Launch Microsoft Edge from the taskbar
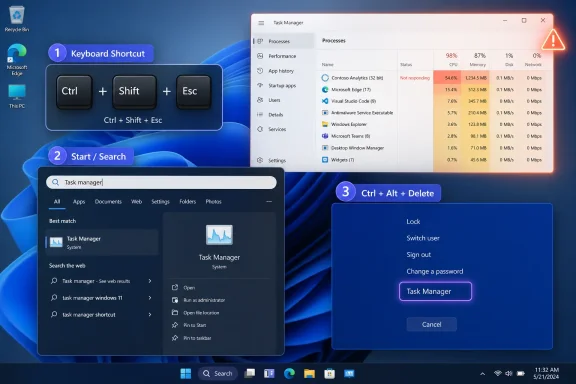Image resolution: width=576 pixels, height=384 pixels. pyautogui.click(x=289, y=374)
